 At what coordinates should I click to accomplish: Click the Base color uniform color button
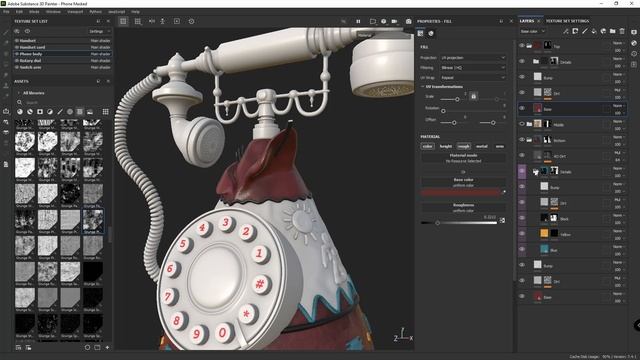pyautogui.click(x=463, y=182)
